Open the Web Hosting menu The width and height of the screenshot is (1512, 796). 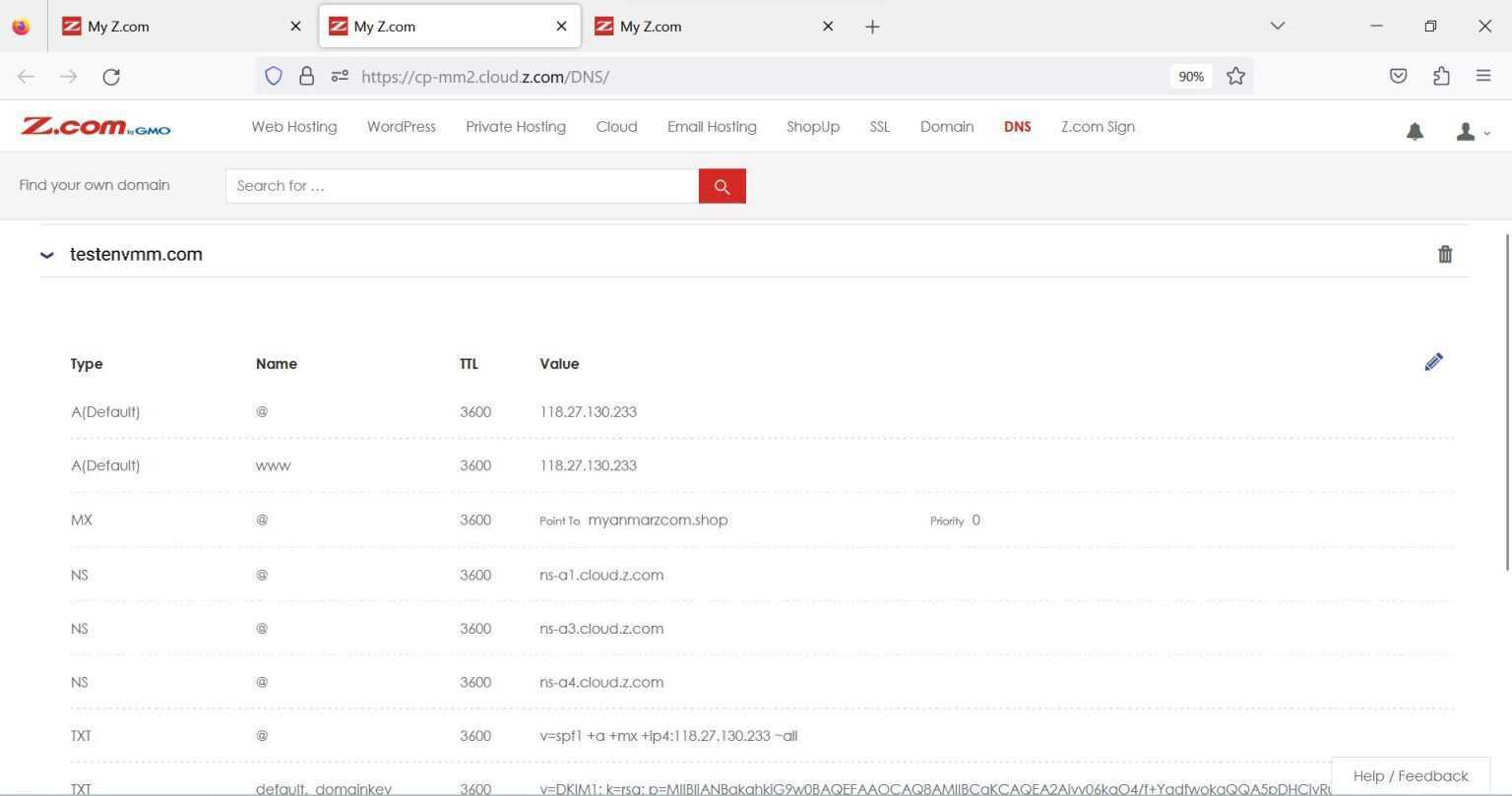point(294,126)
